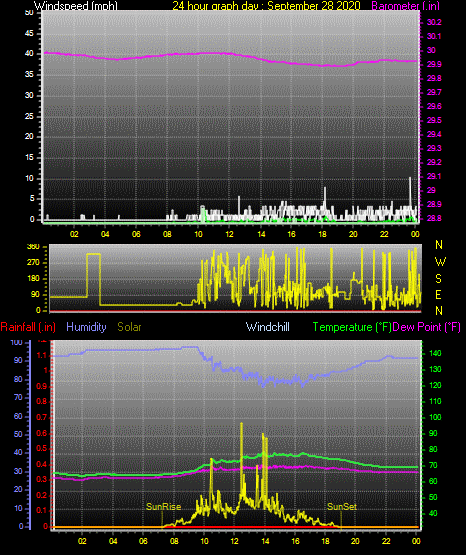Click the SunRise marker label
Viewport: 466px width, 555px height.
tap(163, 507)
